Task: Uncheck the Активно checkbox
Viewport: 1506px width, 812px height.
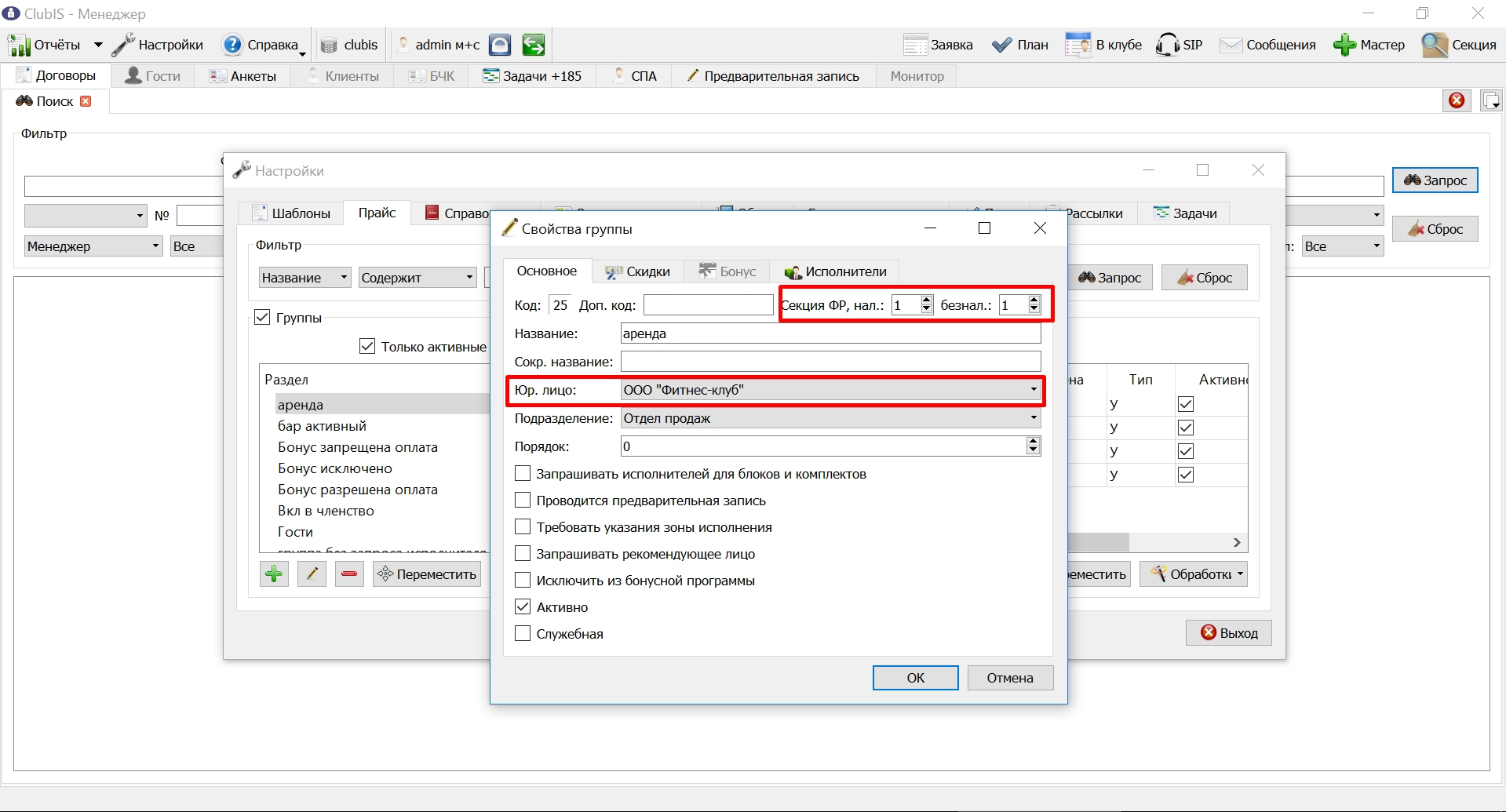Action: (x=523, y=607)
